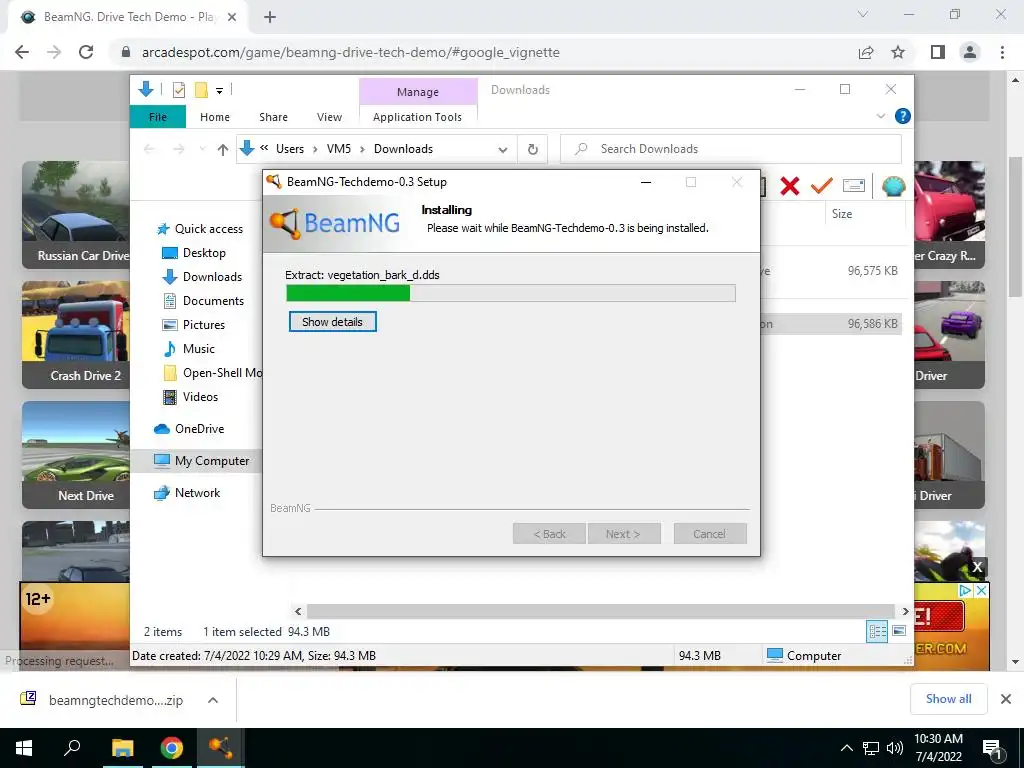Viewport: 1024px width, 768px height.
Task: Click the Users breadcrumb in address bar
Action: coord(290,149)
